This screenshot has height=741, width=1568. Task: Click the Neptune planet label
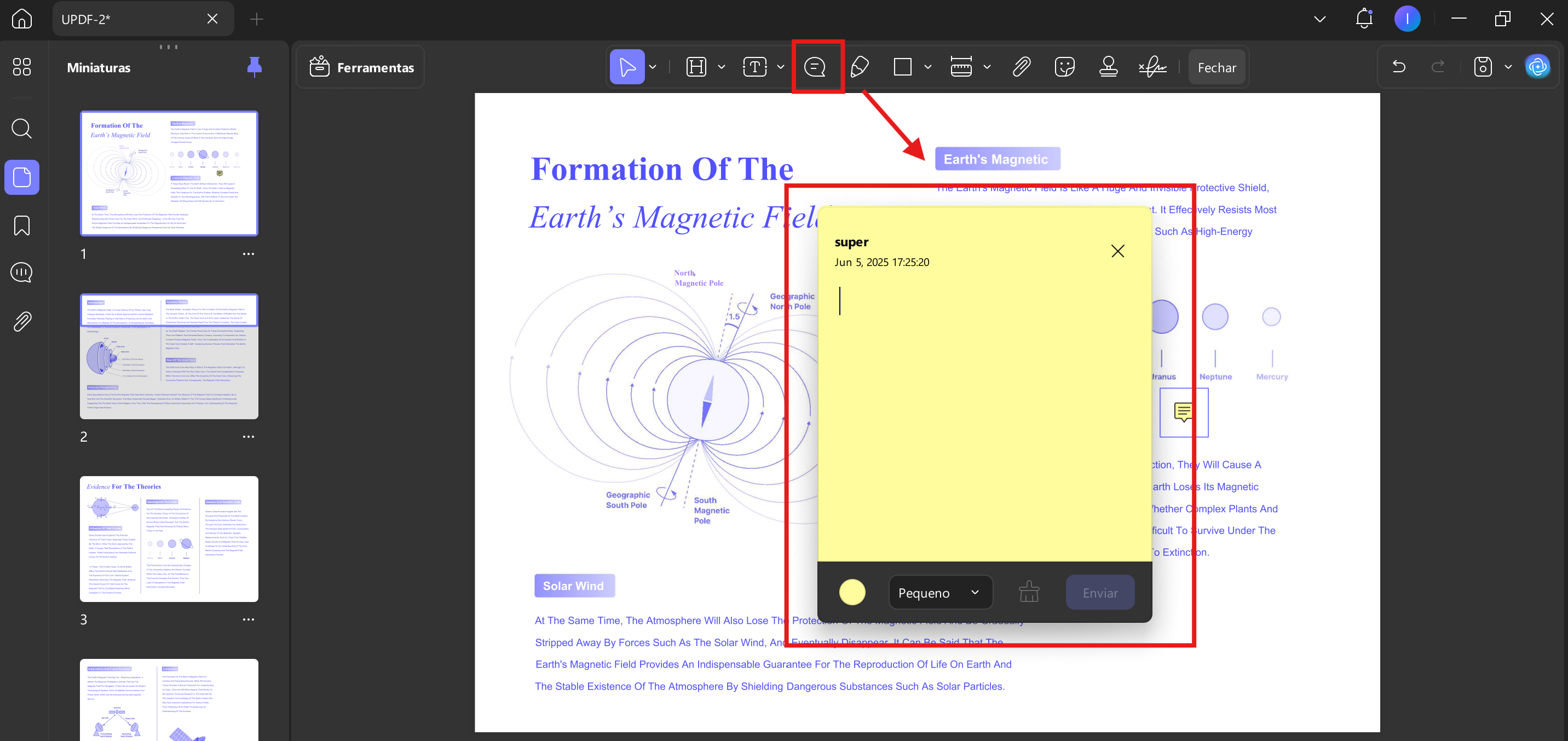(1215, 377)
